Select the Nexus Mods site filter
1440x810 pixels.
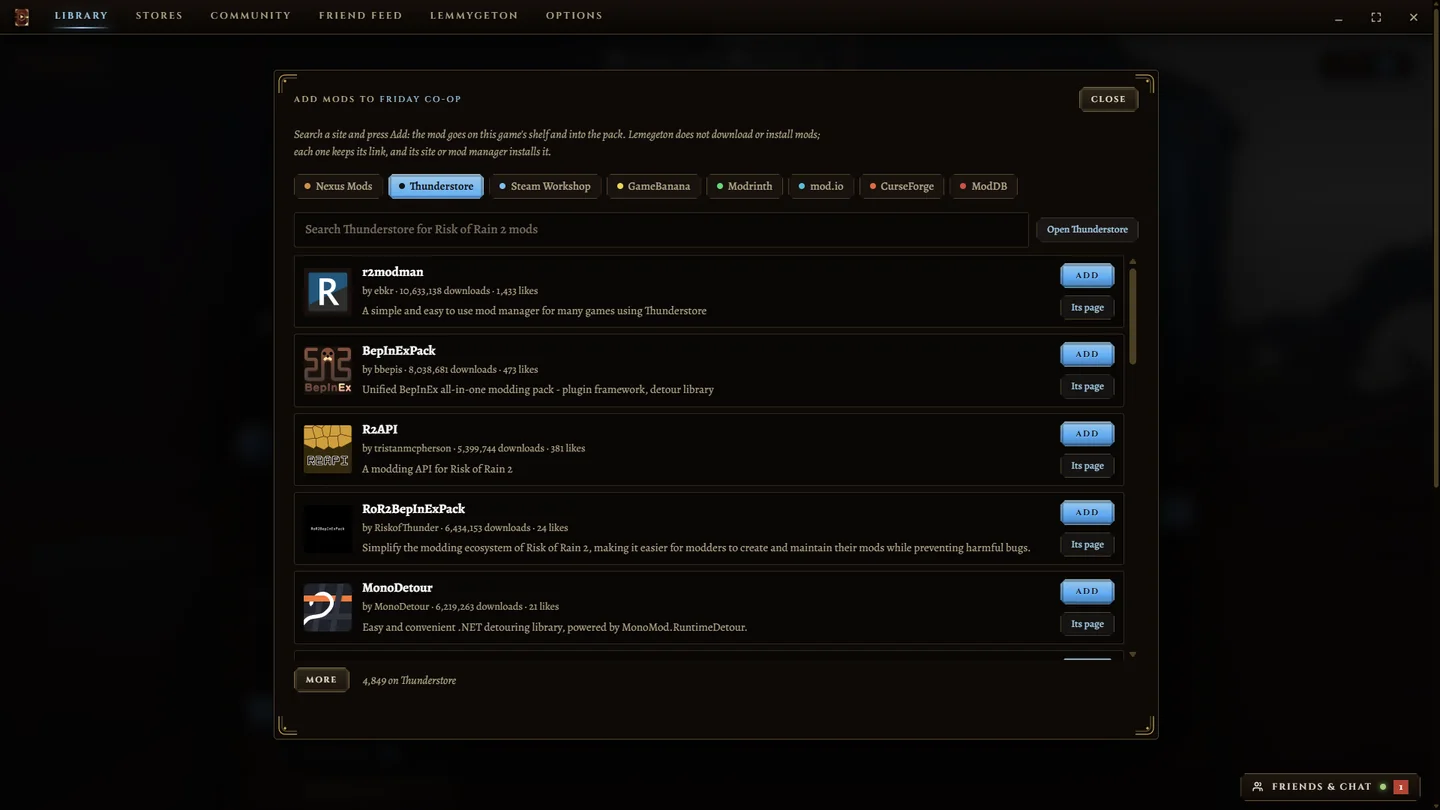pyautogui.click(x=338, y=186)
